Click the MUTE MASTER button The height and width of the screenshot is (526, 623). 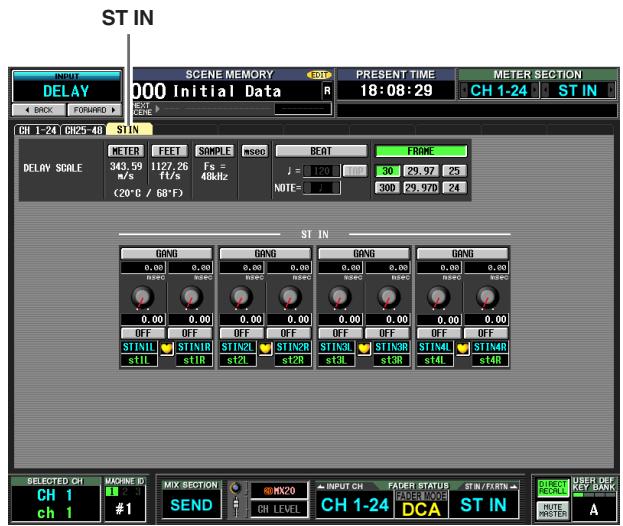click(x=552, y=510)
